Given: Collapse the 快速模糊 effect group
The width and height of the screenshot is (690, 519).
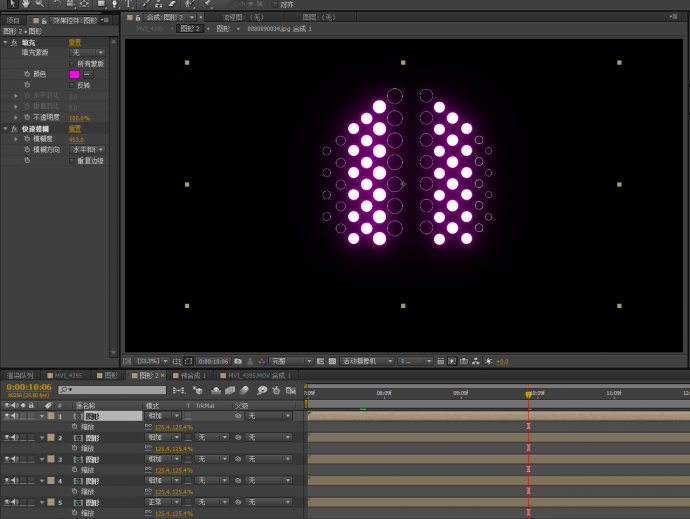Looking at the screenshot, I should tap(5, 129).
